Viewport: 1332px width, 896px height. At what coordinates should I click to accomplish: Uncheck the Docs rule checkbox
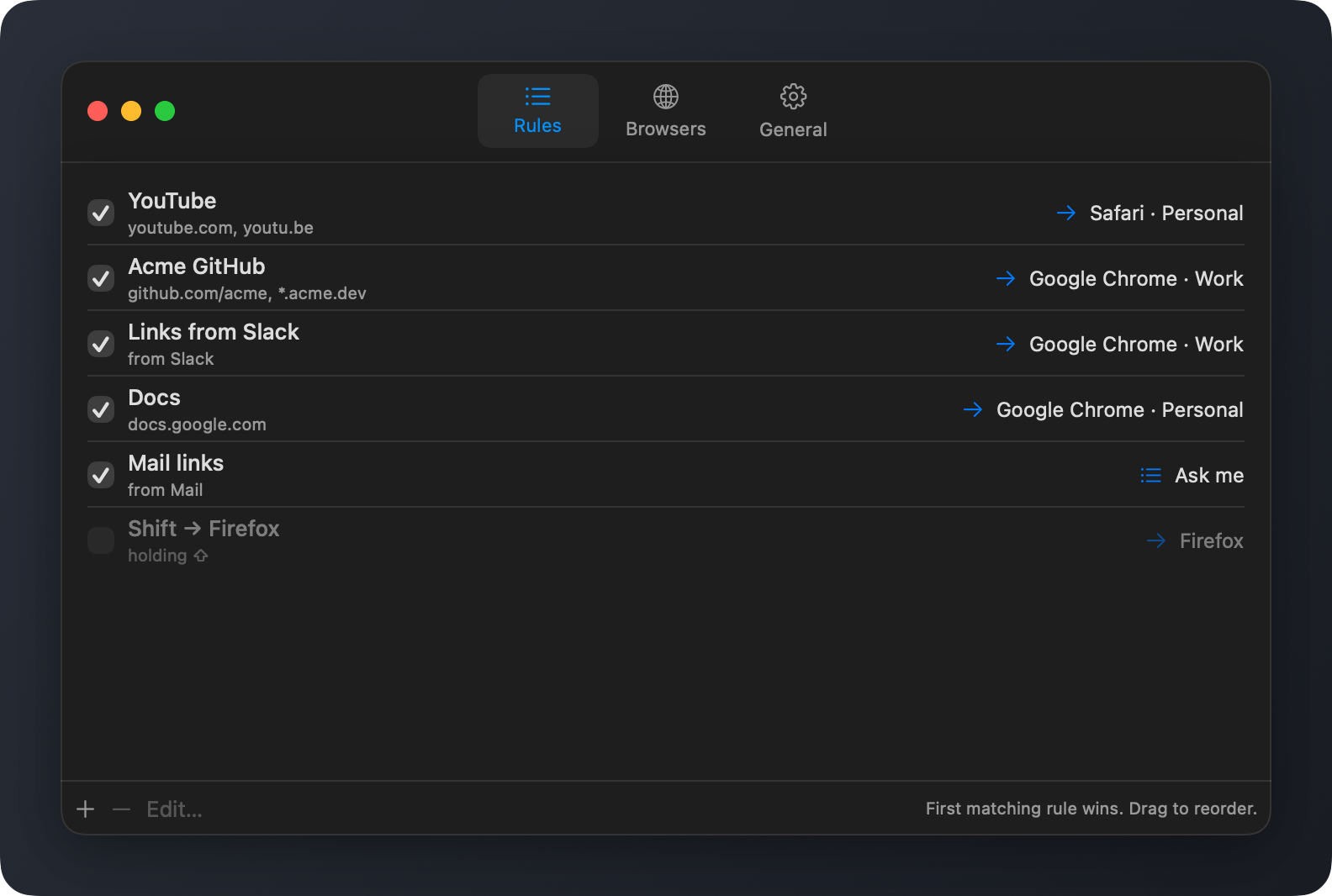[x=101, y=409]
